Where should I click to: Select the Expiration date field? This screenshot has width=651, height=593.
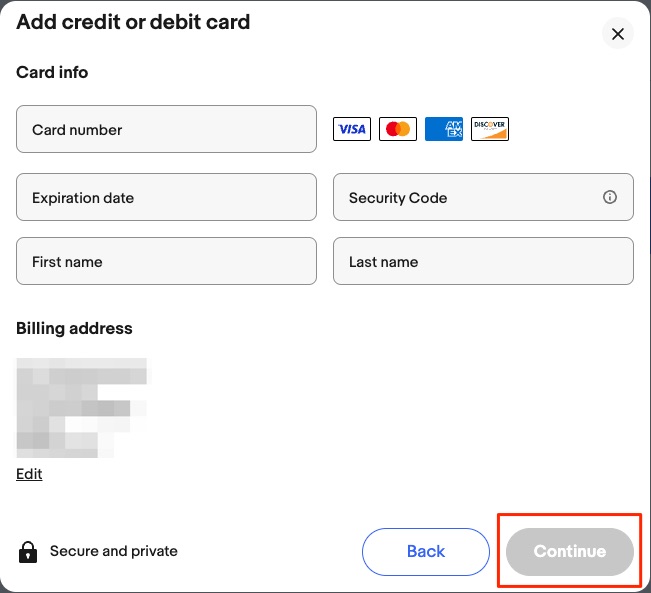166,198
